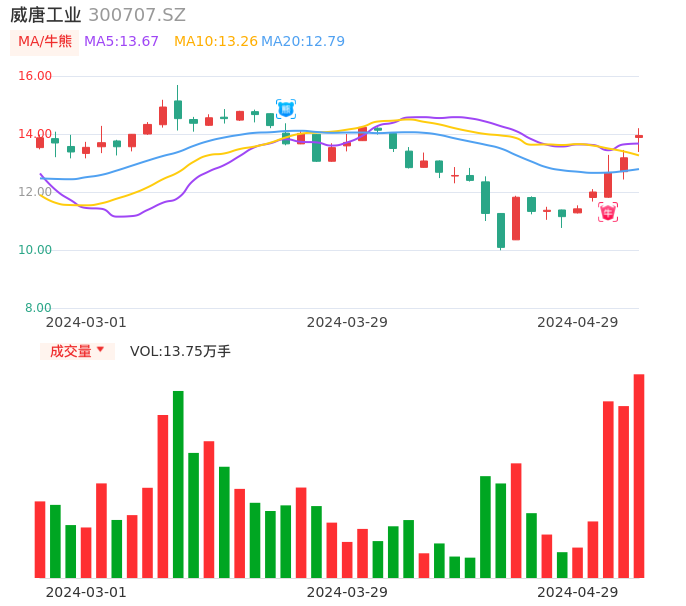The height and width of the screenshot is (606, 686).
Task: Select the tallest red volume bar at far right
Action: [639, 476]
